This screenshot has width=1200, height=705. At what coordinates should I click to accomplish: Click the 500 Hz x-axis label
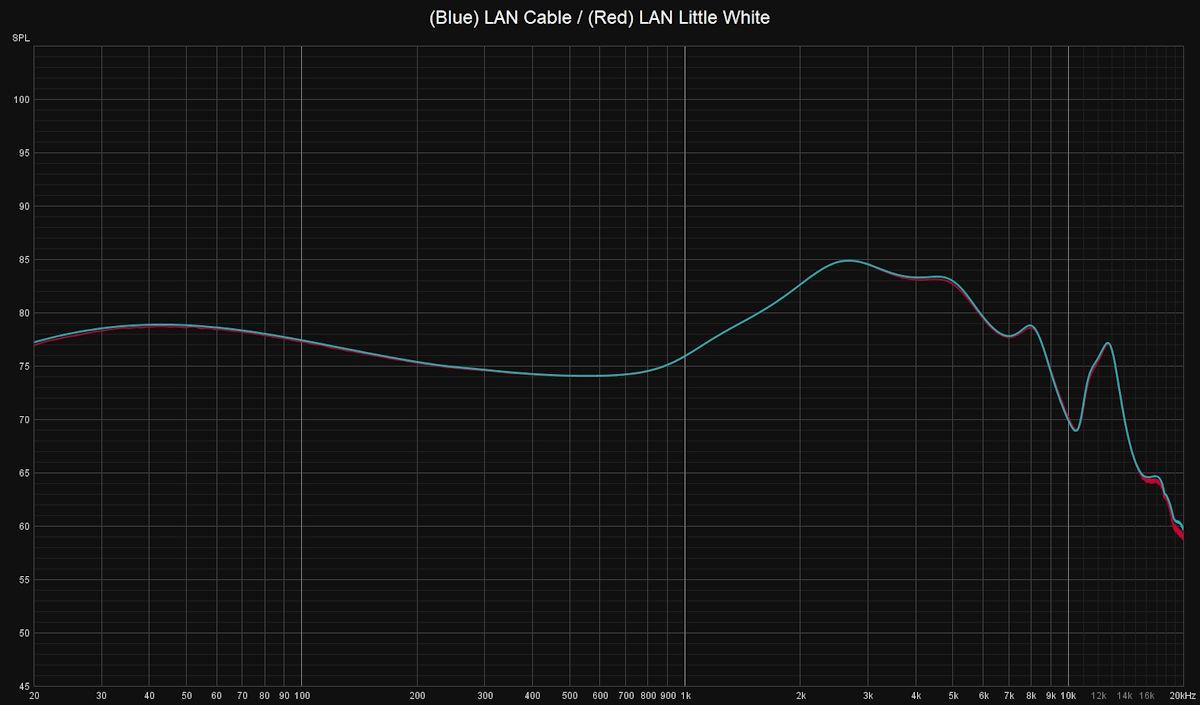569,695
